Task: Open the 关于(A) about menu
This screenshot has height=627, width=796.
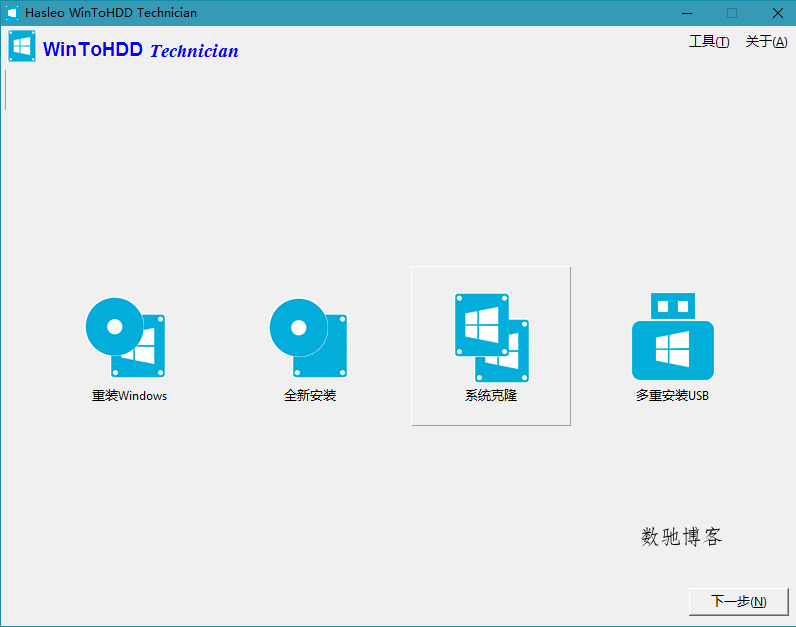Action: (767, 42)
